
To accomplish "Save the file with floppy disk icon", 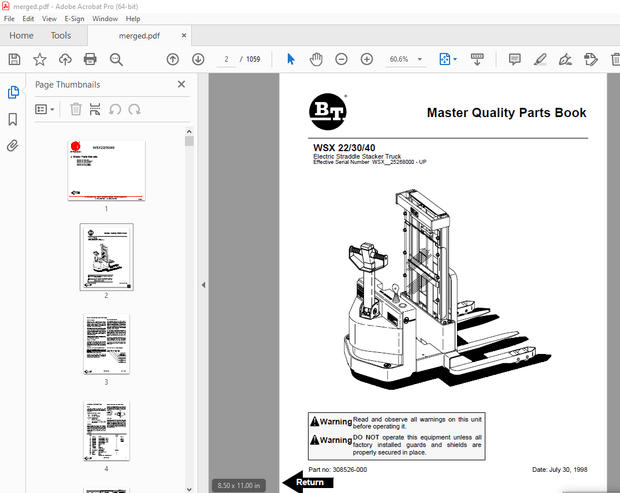I will pyautogui.click(x=15, y=59).
